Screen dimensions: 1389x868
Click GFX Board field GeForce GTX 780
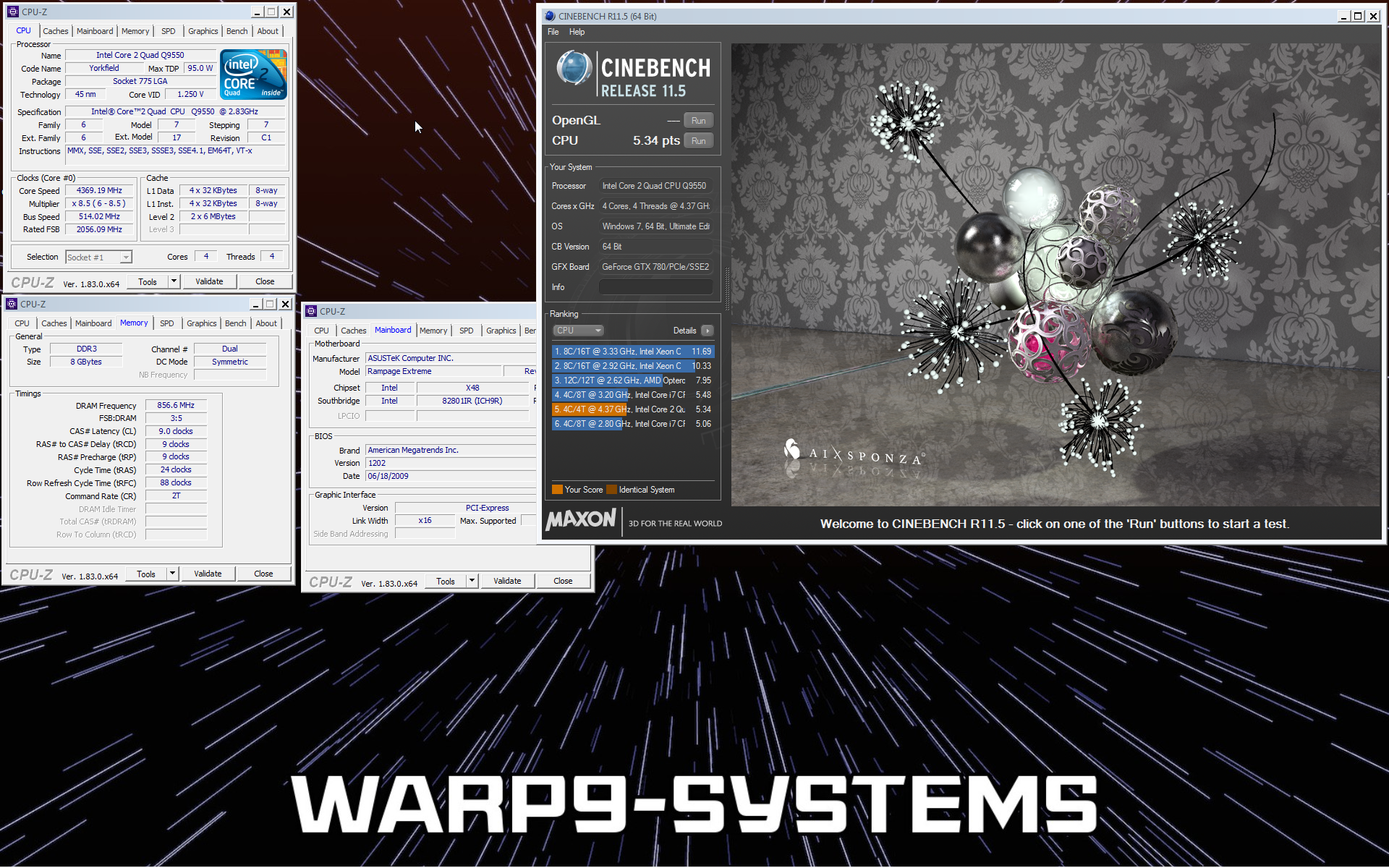656,267
